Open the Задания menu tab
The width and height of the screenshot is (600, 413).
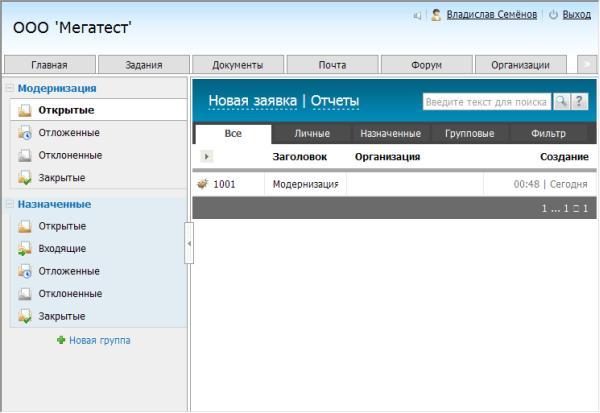click(x=144, y=65)
